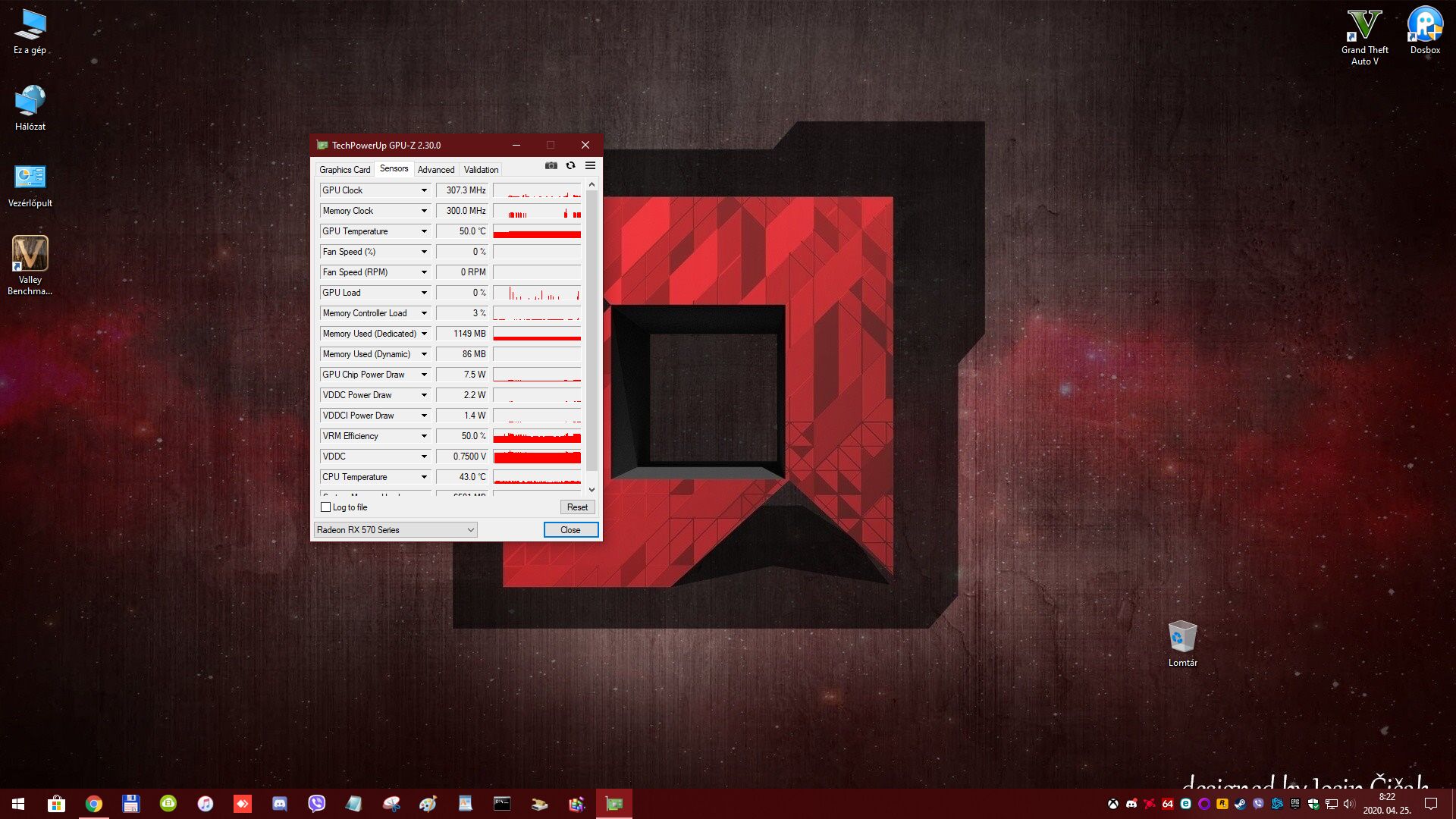Click the GPU-Z refresh icon
The width and height of the screenshot is (1456, 819).
pos(570,165)
